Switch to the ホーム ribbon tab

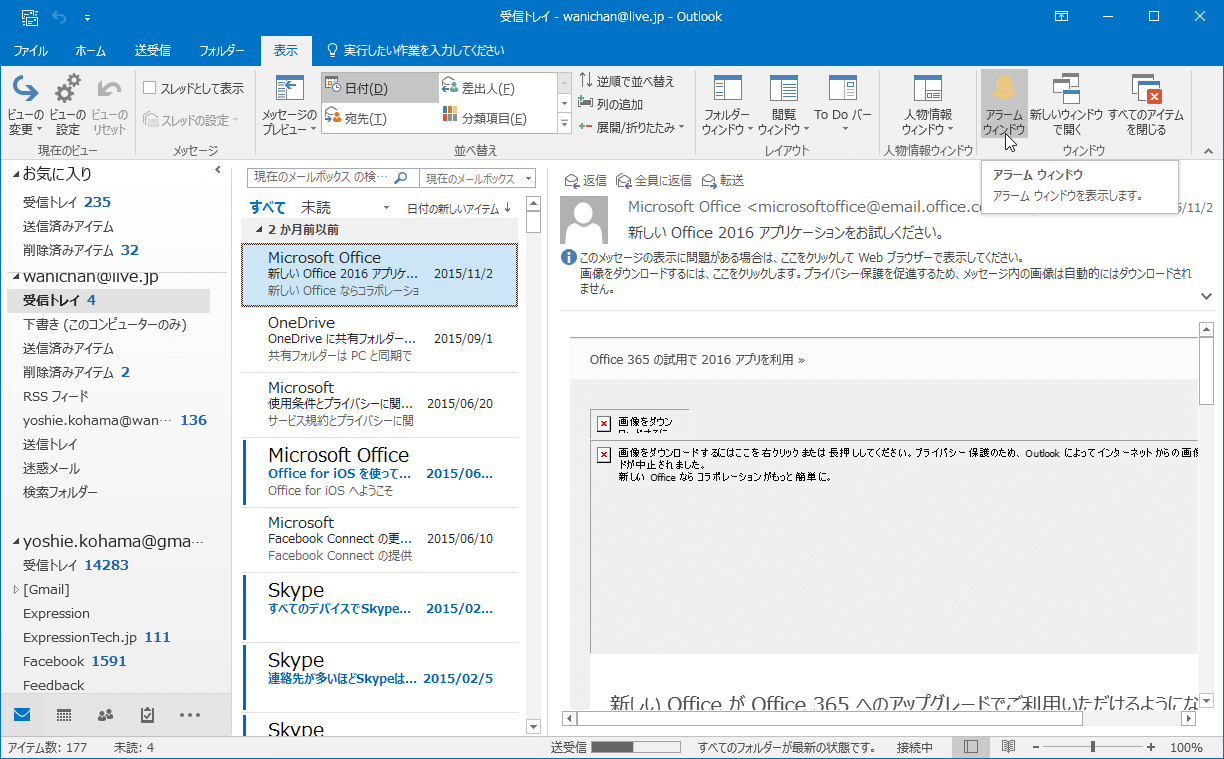click(91, 50)
